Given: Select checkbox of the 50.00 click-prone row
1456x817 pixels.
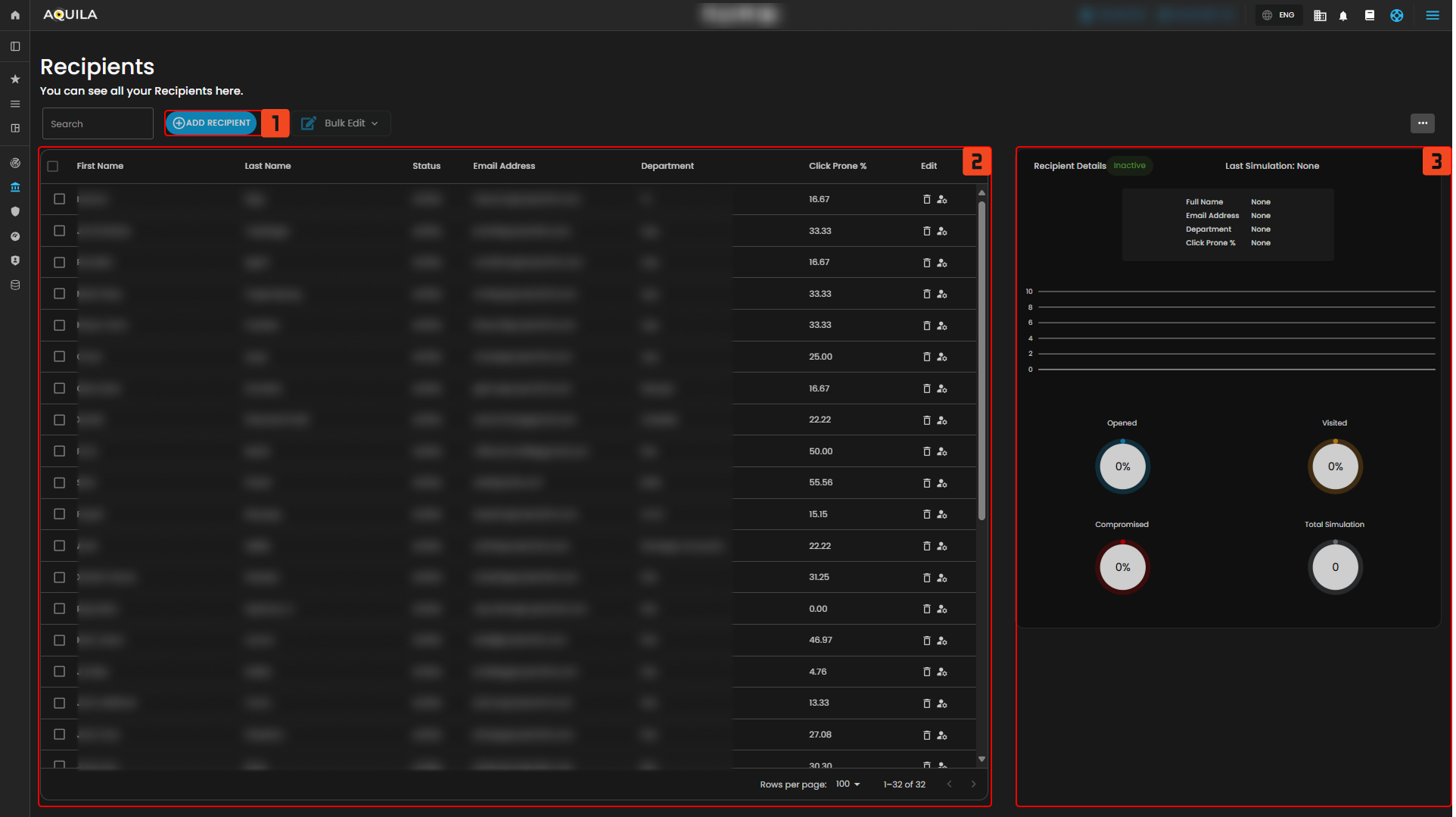Looking at the screenshot, I should point(60,451).
